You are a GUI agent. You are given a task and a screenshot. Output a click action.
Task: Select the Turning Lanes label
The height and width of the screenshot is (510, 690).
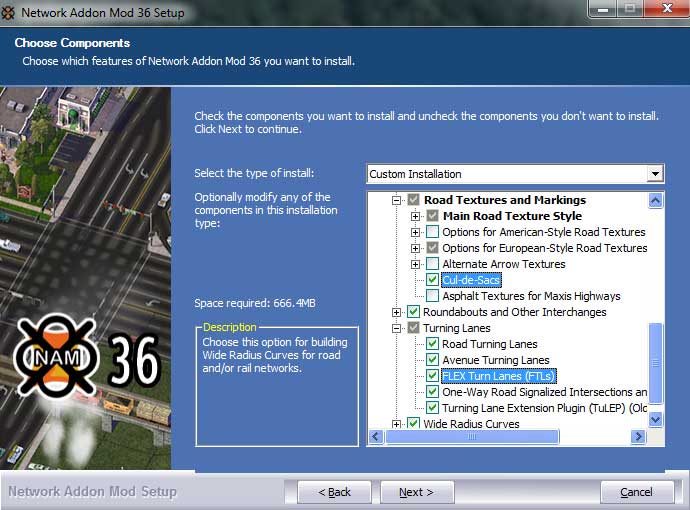(x=456, y=328)
